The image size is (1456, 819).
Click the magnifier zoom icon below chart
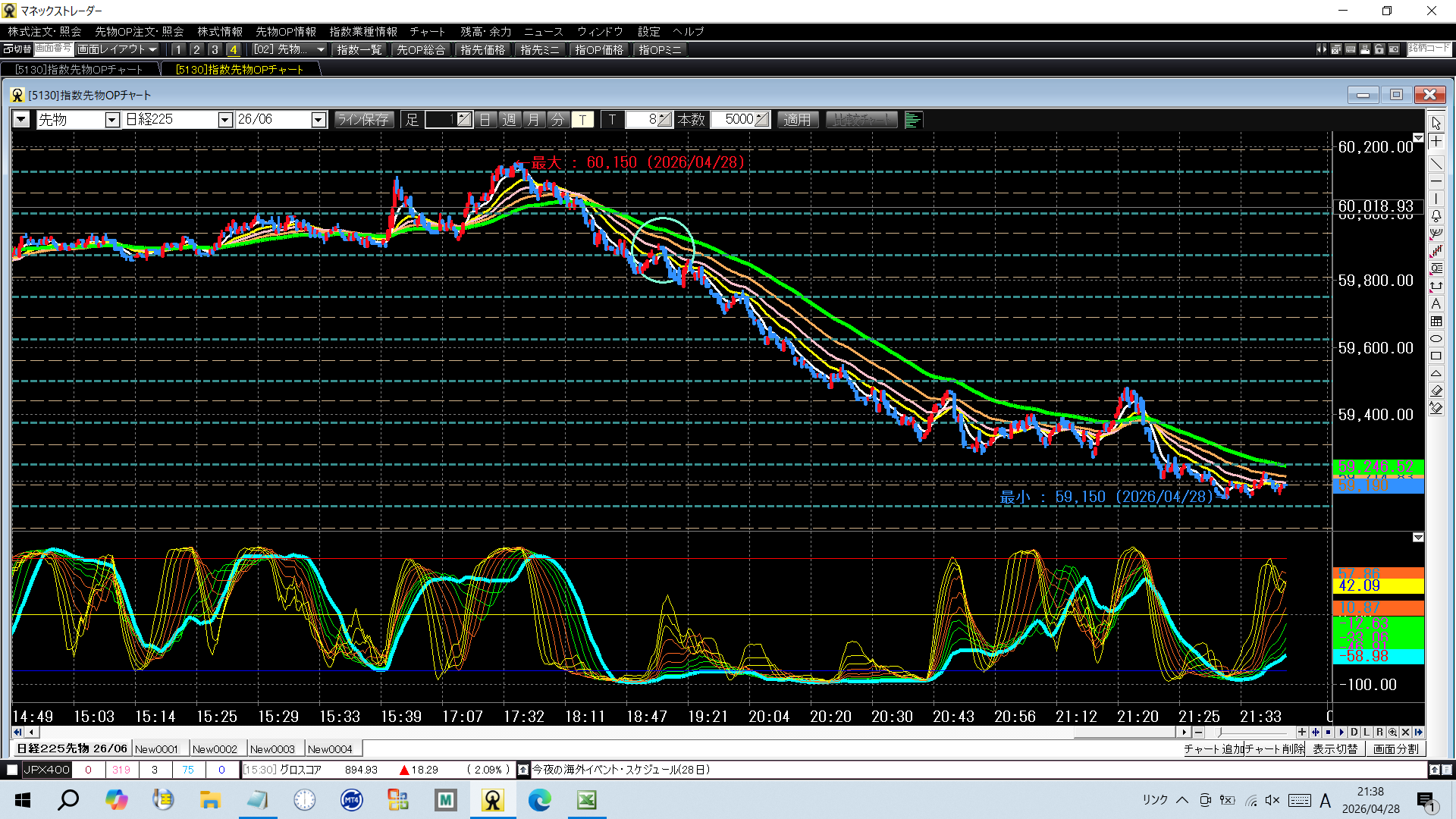pos(1392,733)
